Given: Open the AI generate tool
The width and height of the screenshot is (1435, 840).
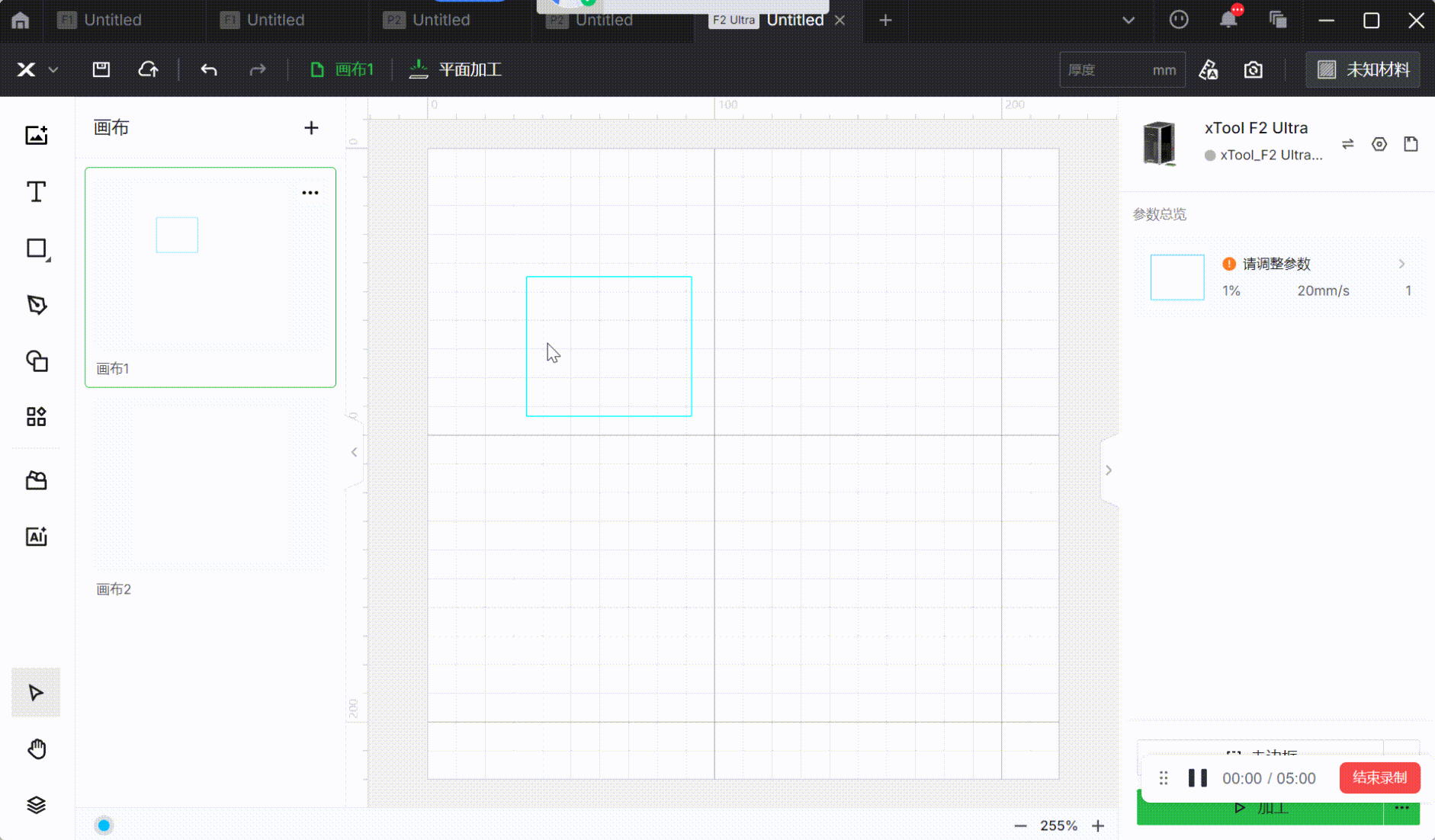Looking at the screenshot, I should [x=36, y=537].
